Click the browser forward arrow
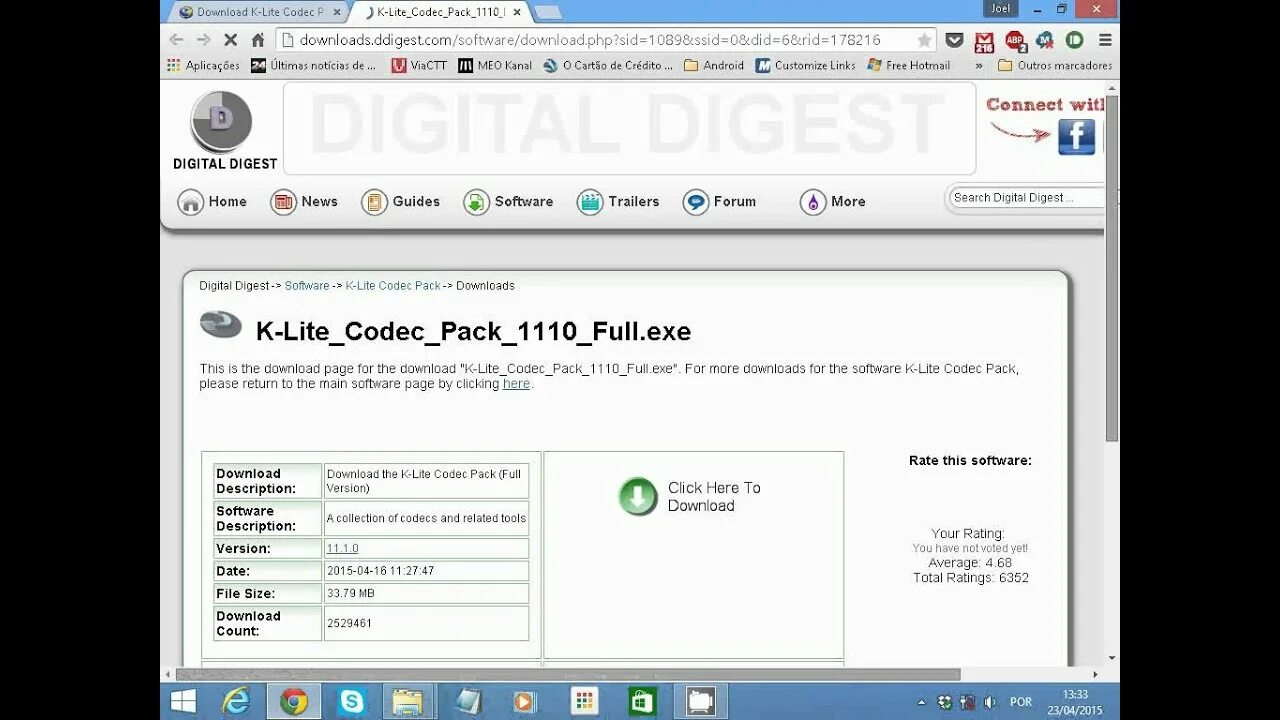Screen dimensions: 1280x720 (x=203, y=40)
